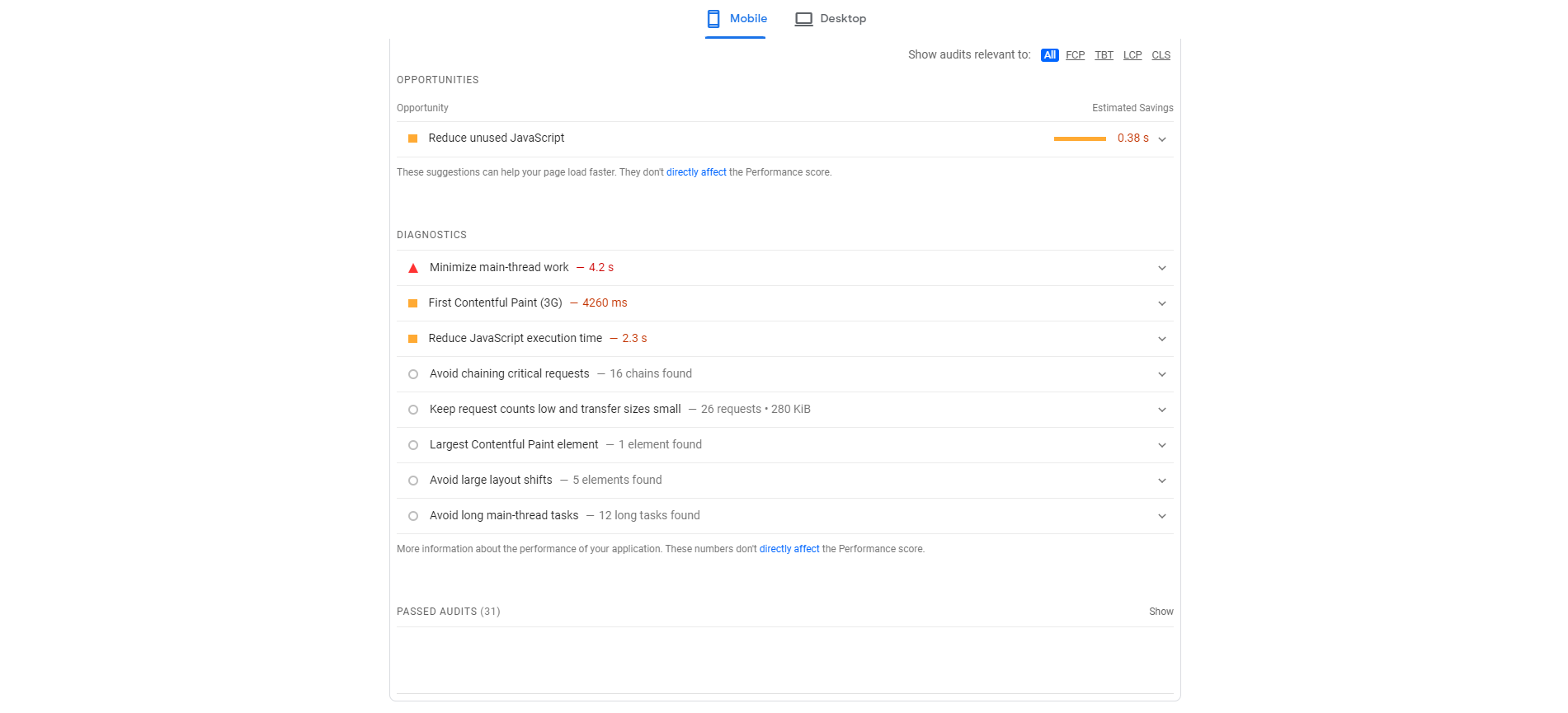The height and width of the screenshot is (713, 1568).
Task: Click gray circle icon for Keep request counts low
Action: click(x=413, y=410)
